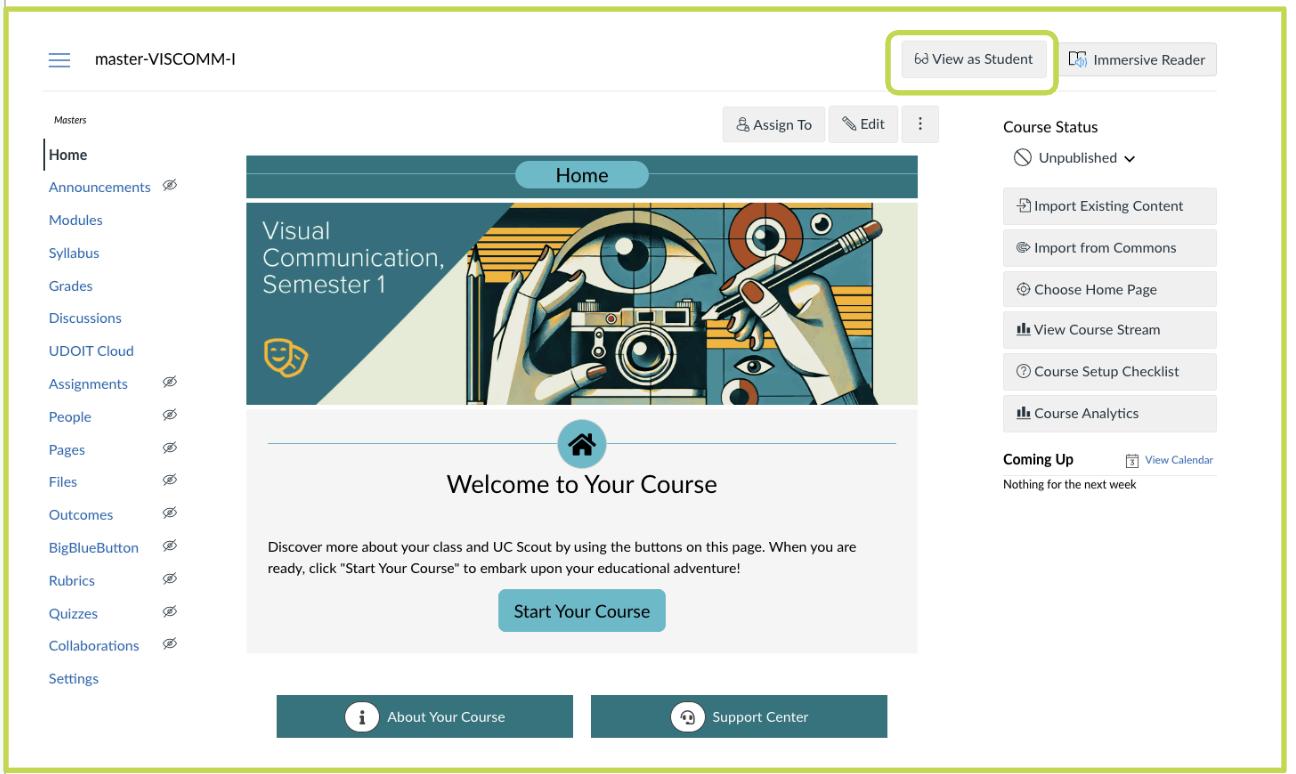This screenshot has height=774, width=1296.
Task: Toggle visibility eye next to Announcements
Action: click(x=170, y=186)
